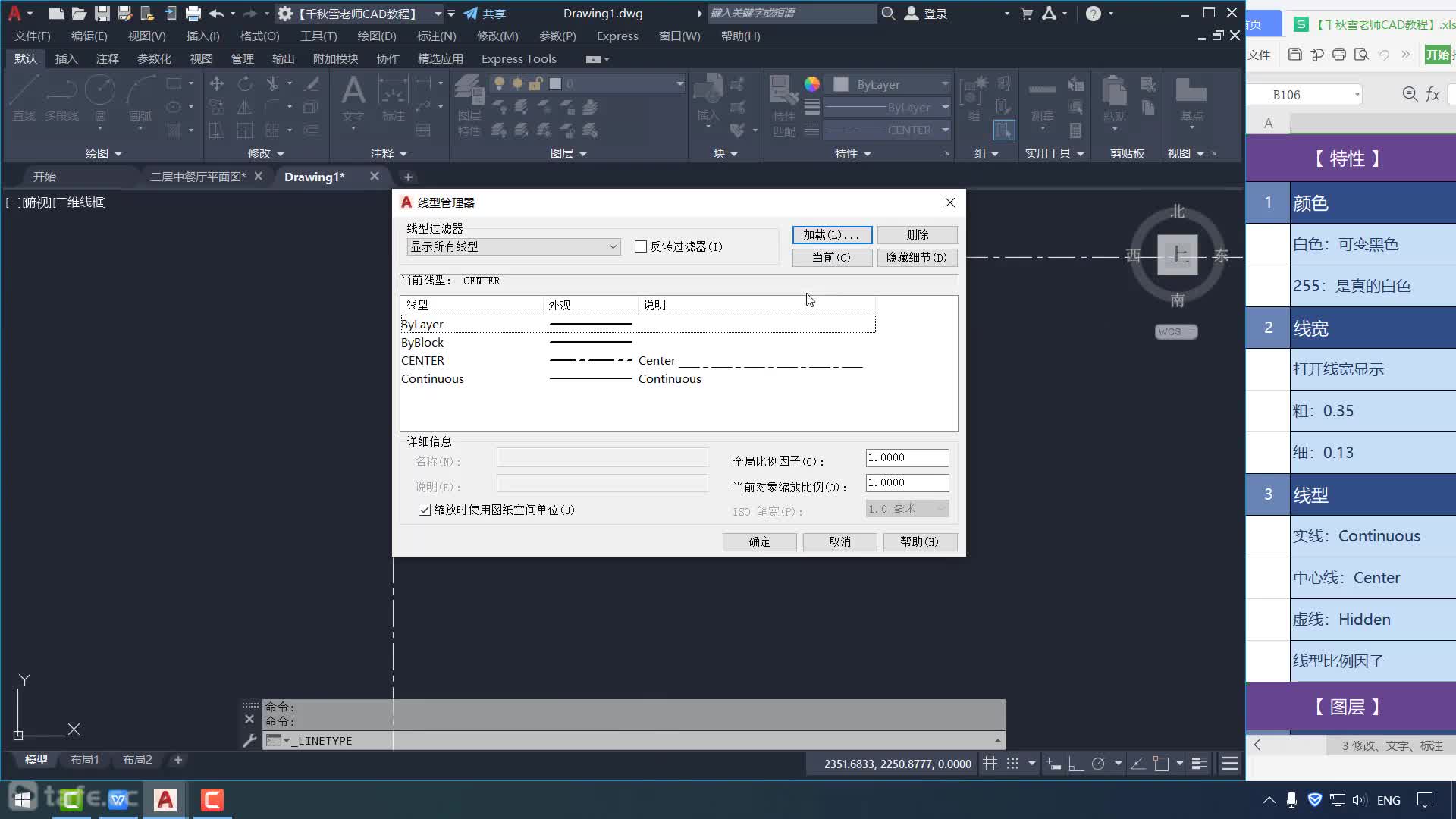This screenshot has width=1456, height=819.
Task: Expand the 特性 panel flyout
Action: (852, 153)
